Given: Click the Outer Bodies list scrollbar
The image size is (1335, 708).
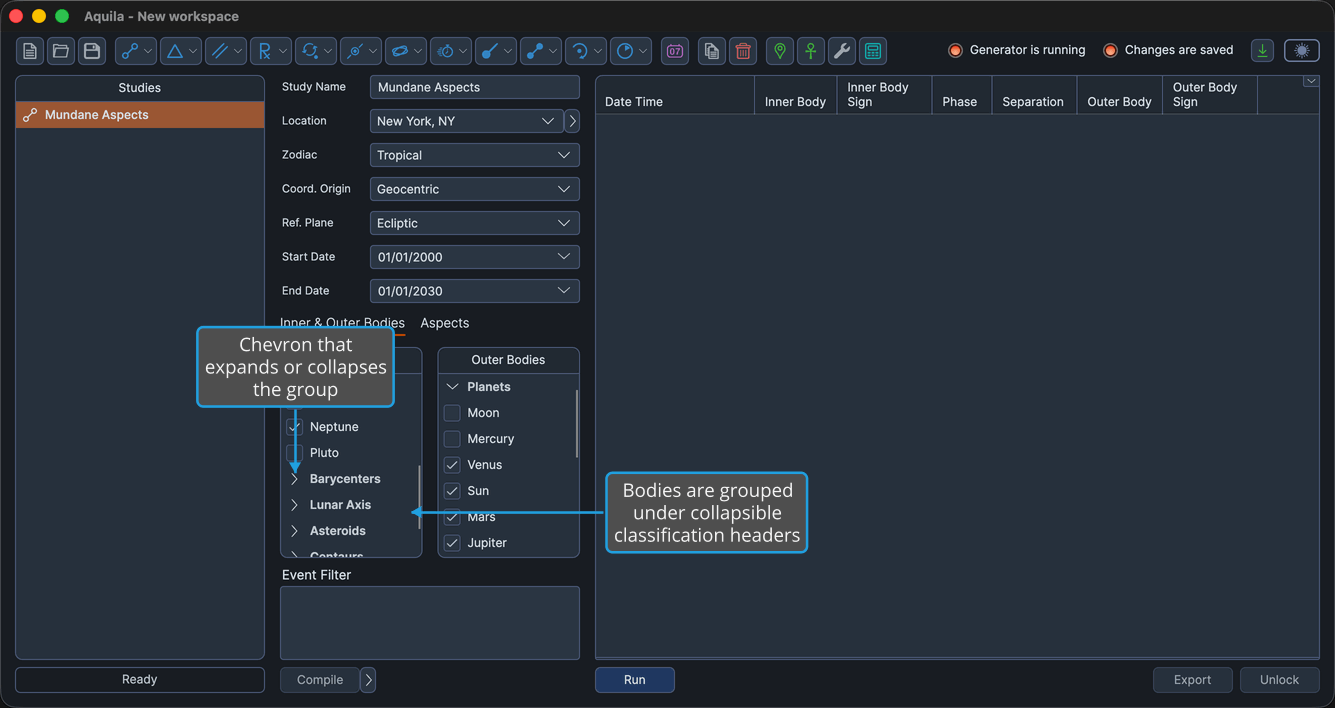Looking at the screenshot, I should coord(577,423).
